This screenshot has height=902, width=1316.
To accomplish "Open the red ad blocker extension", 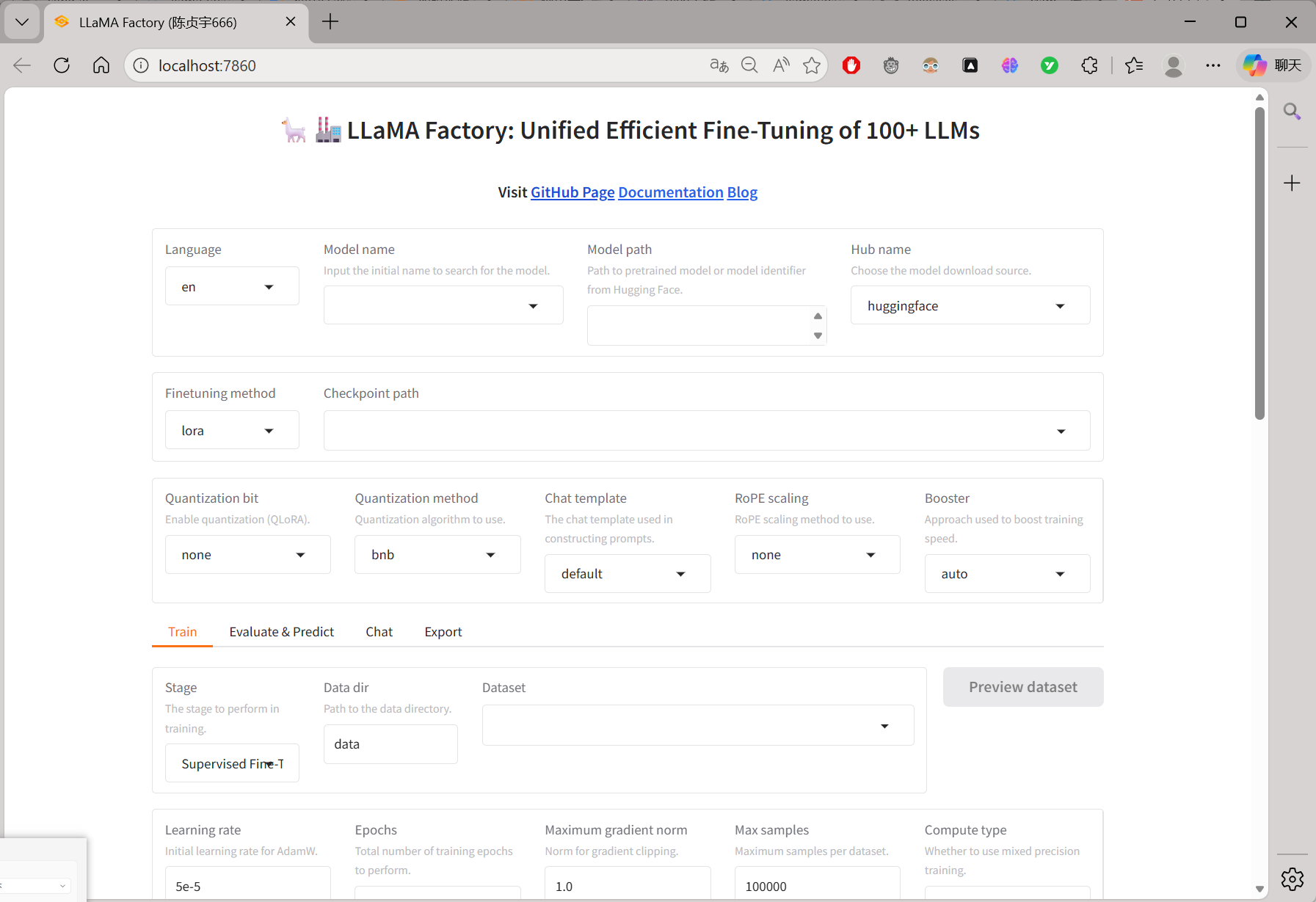I will [x=851, y=65].
